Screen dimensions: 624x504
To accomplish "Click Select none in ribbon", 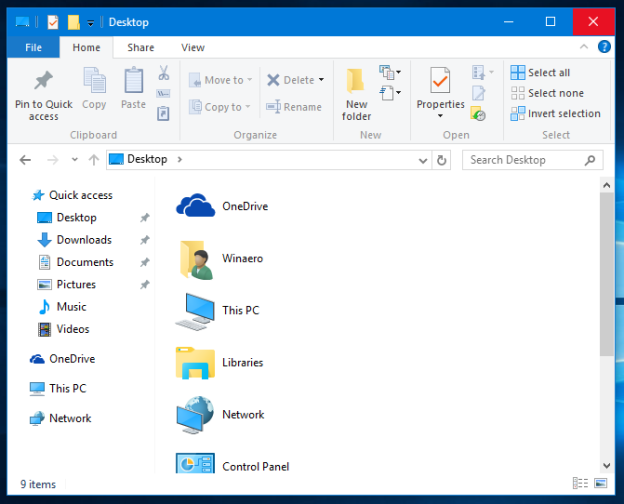I will [x=547, y=93].
